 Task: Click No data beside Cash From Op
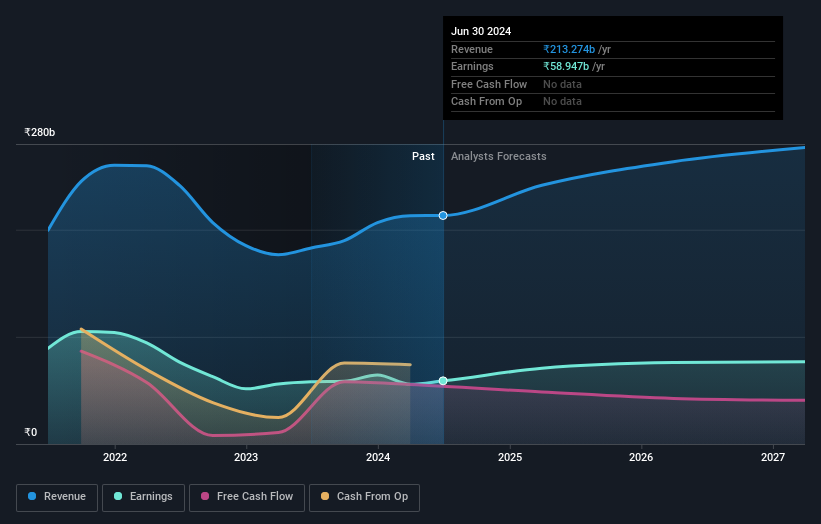(x=562, y=102)
